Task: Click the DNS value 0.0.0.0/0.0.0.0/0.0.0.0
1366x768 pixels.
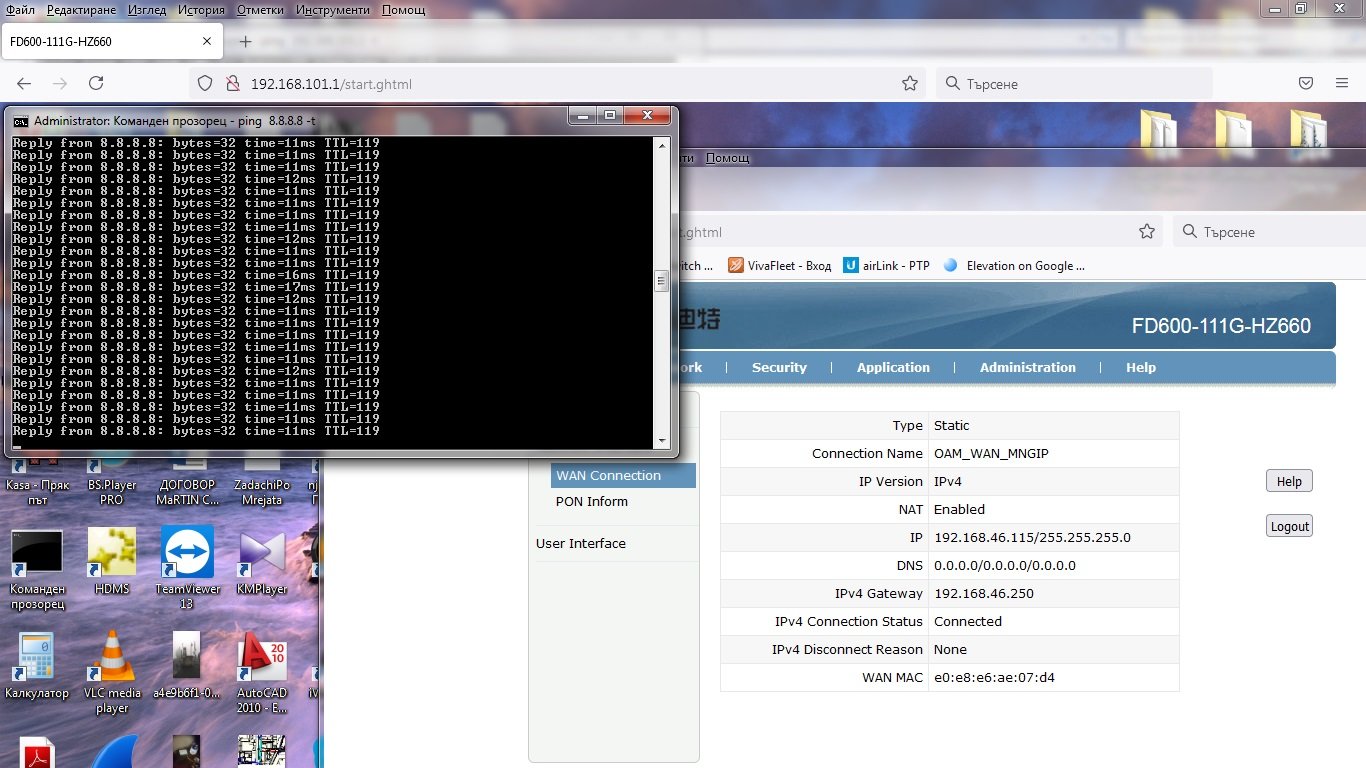Action: point(1005,565)
